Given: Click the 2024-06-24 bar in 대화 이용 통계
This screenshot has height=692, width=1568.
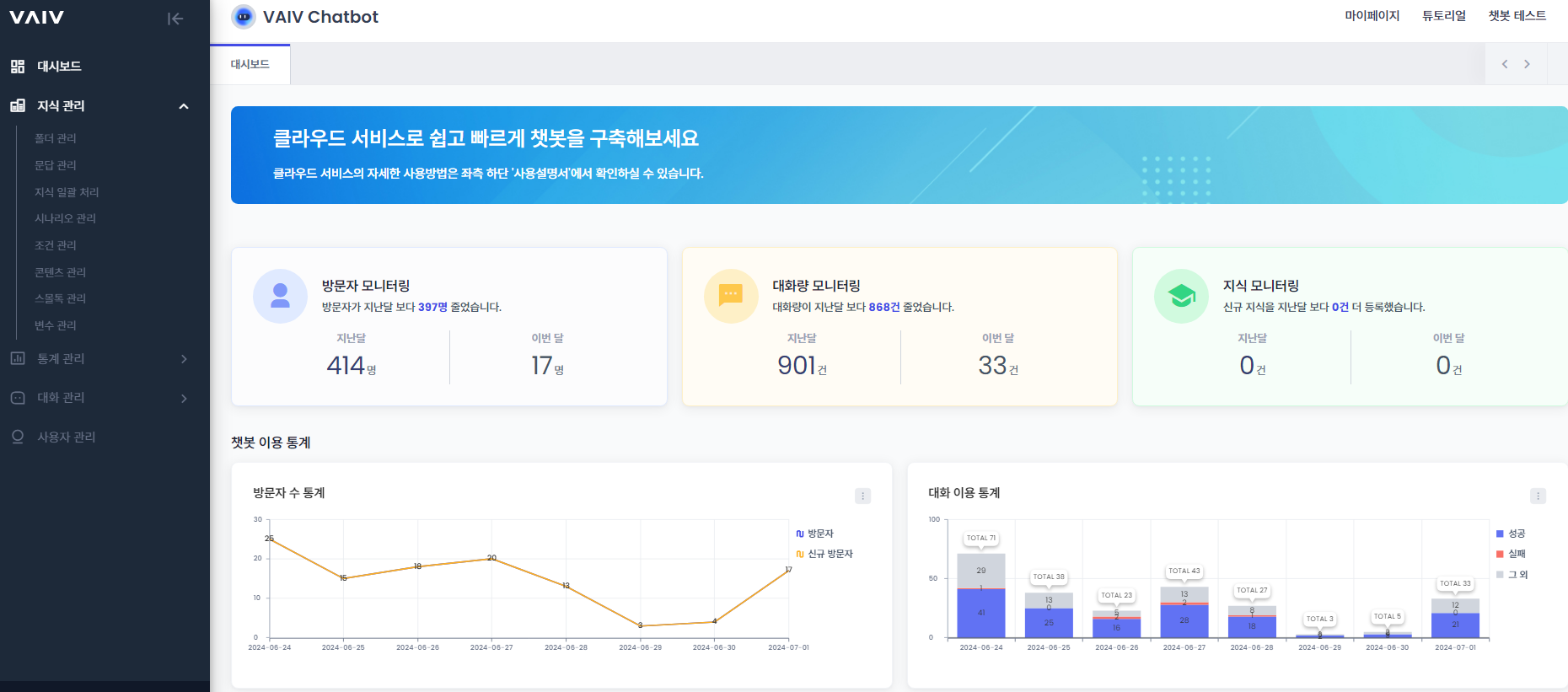Looking at the screenshot, I should coord(981,595).
